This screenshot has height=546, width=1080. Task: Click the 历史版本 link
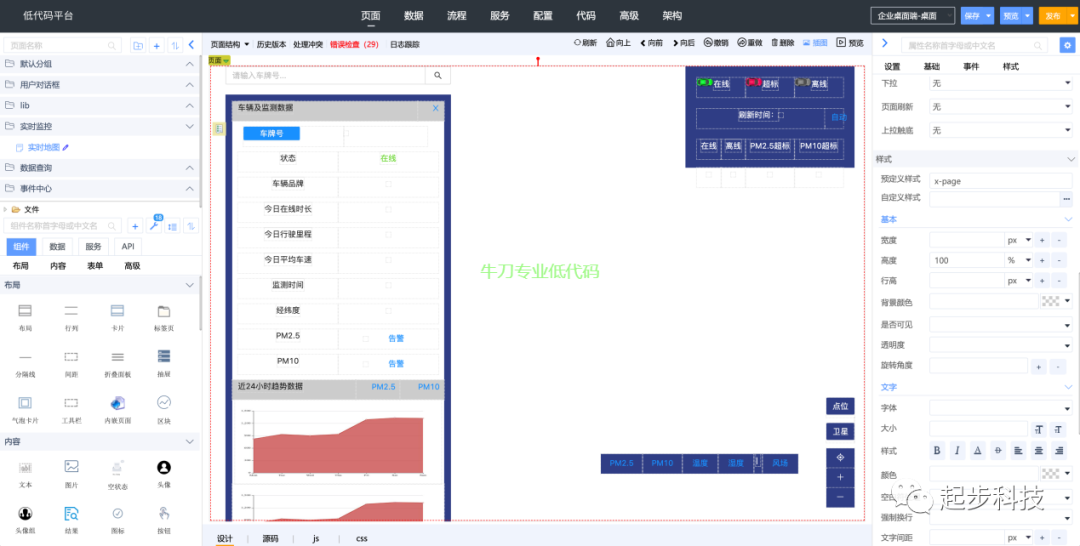click(x=271, y=44)
